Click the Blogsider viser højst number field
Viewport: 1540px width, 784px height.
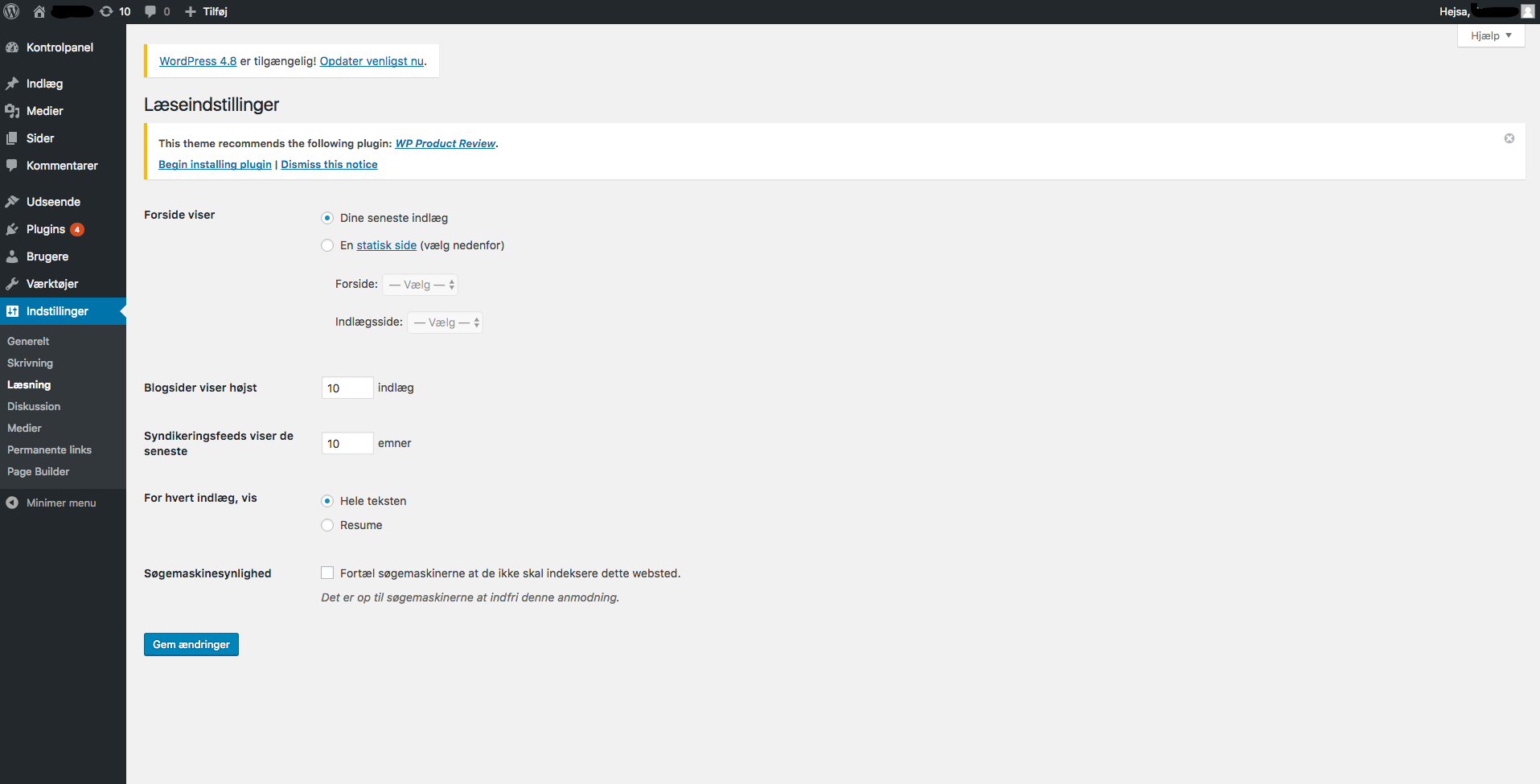point(347,388)
